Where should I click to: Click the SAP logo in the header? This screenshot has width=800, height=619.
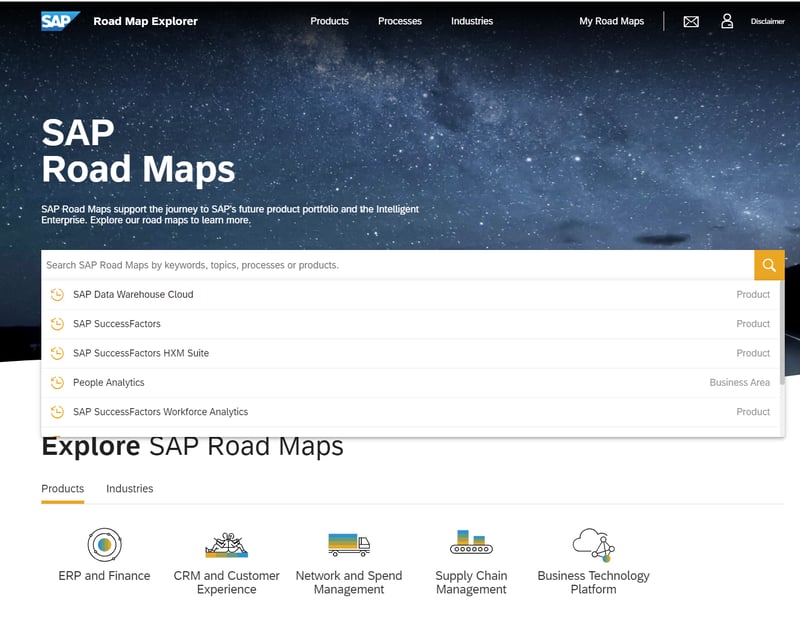pyautogui.click(x=60, y=21)
